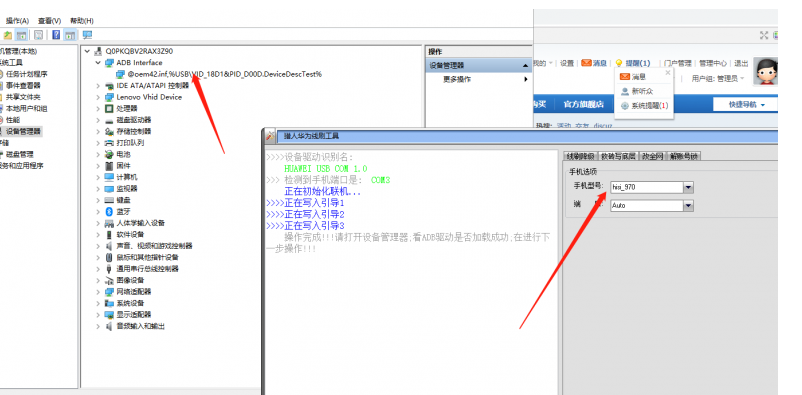Click the 退出 logout link
The image size is (802, 395).
coord(741,63)
